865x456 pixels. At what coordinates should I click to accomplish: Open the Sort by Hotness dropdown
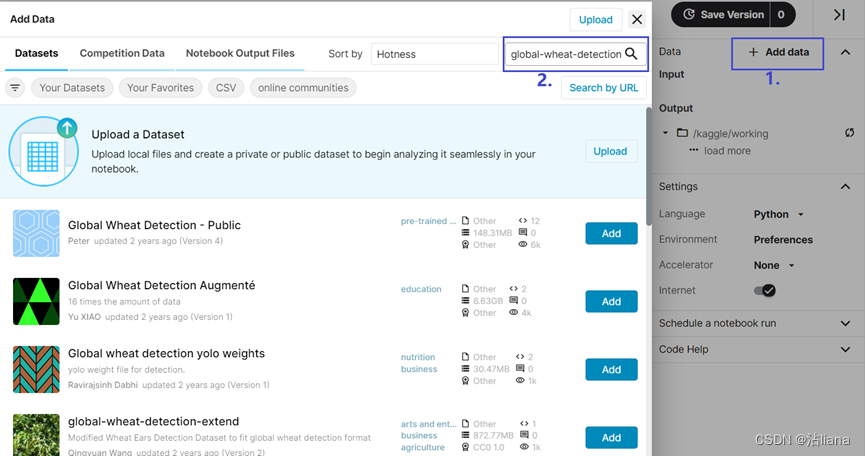435,54
